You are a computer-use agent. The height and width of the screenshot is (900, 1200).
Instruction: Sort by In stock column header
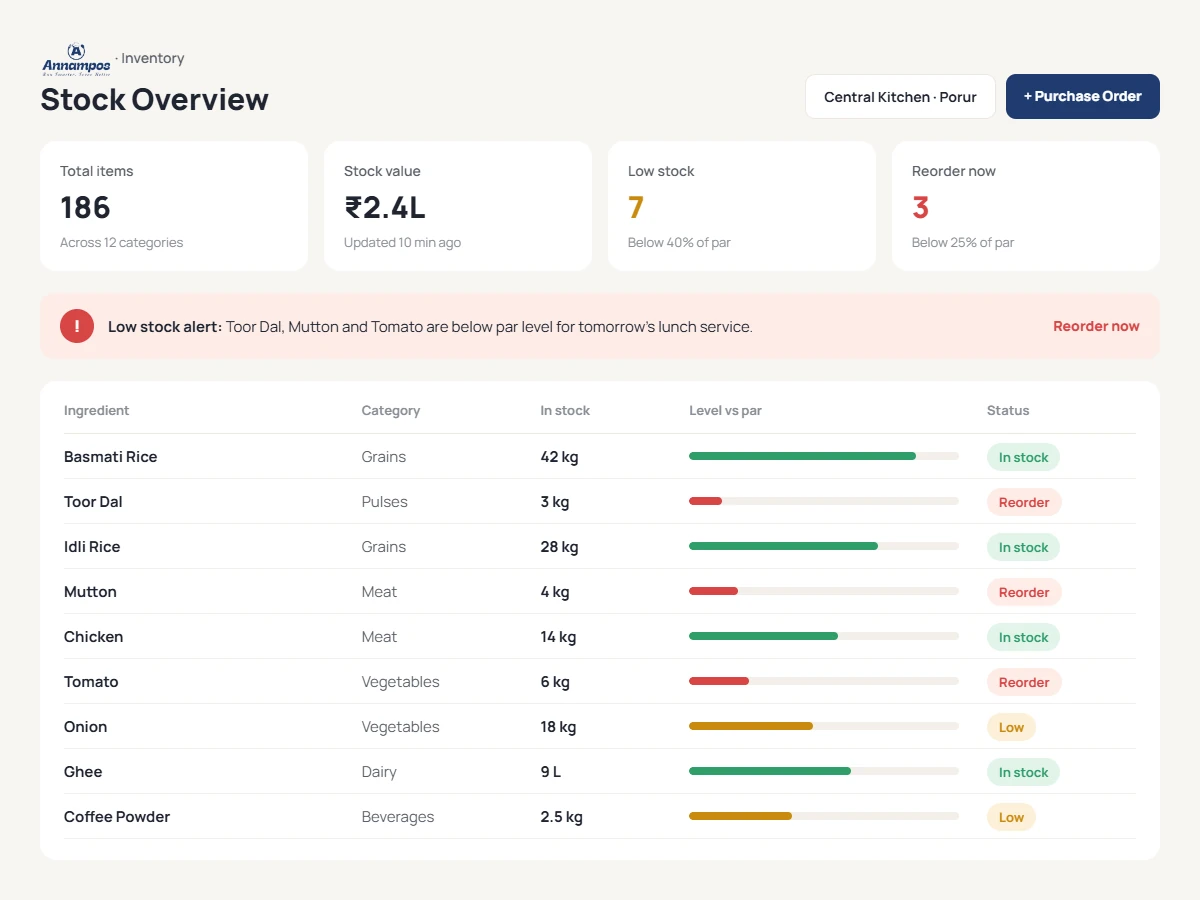tap(565, 411)
